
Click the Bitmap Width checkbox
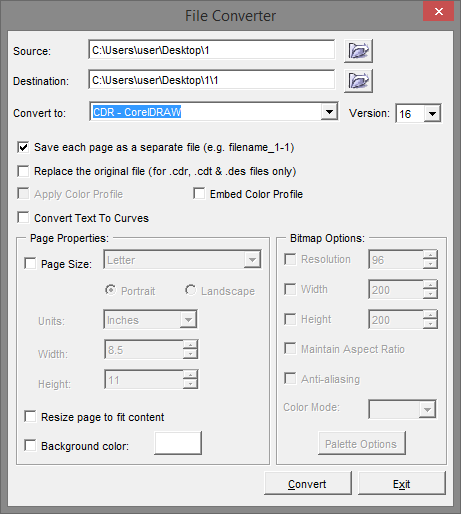(x=290, y=289)
